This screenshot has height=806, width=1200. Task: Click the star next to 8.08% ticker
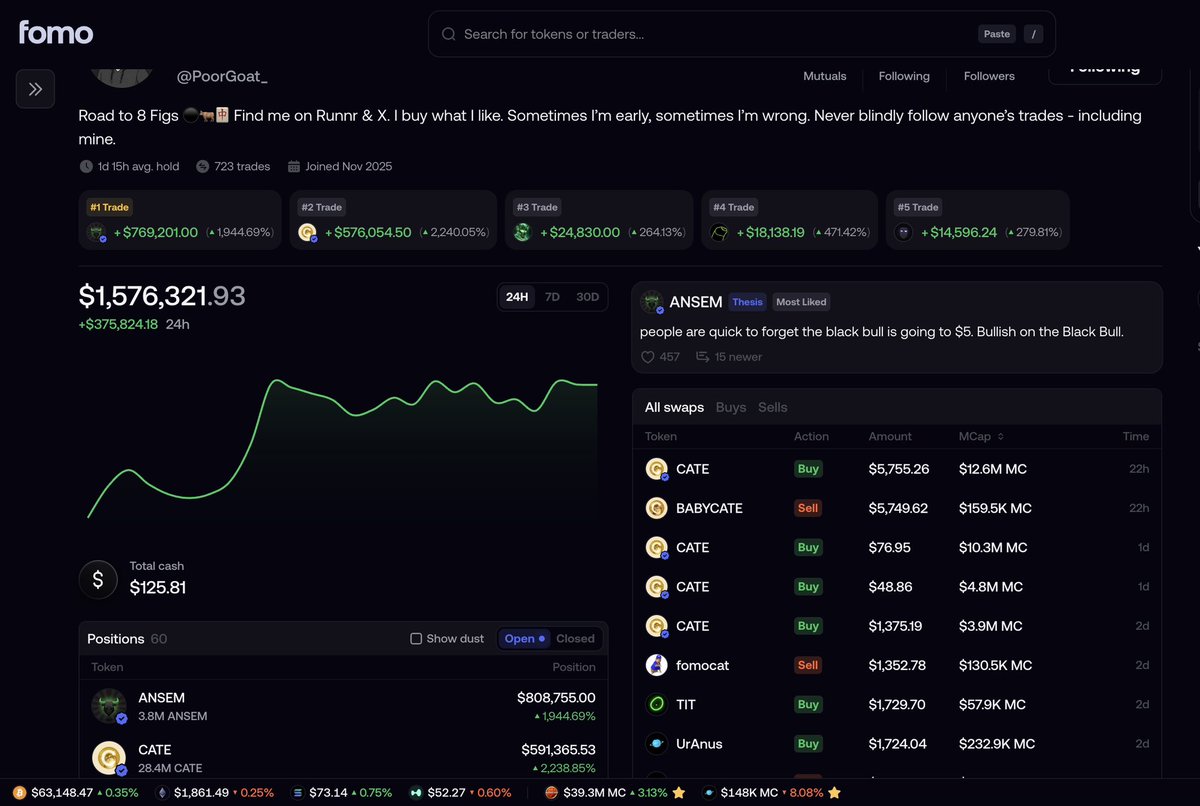click(x=835, y=793)
